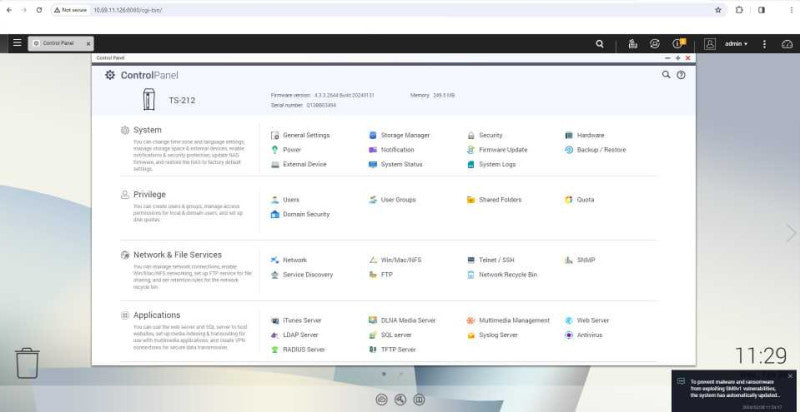Open event notifications info icon
The width and height of the screenshot is (800, 412).
pos(678,44)
